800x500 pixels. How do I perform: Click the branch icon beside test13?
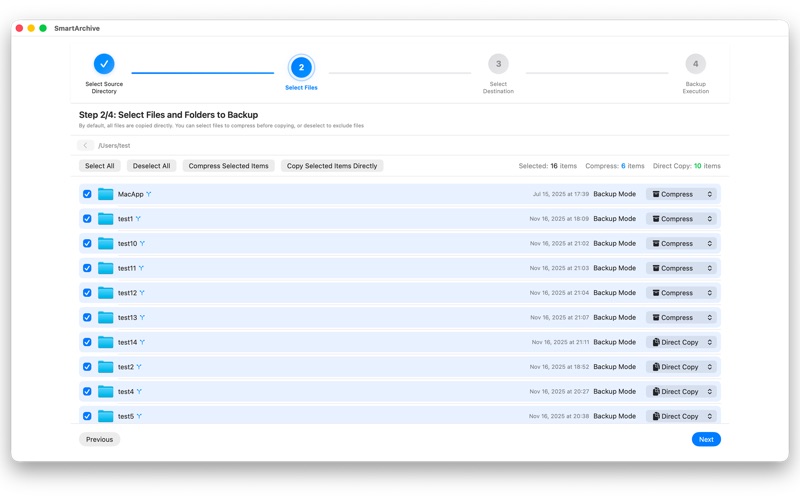pos(142,317)
